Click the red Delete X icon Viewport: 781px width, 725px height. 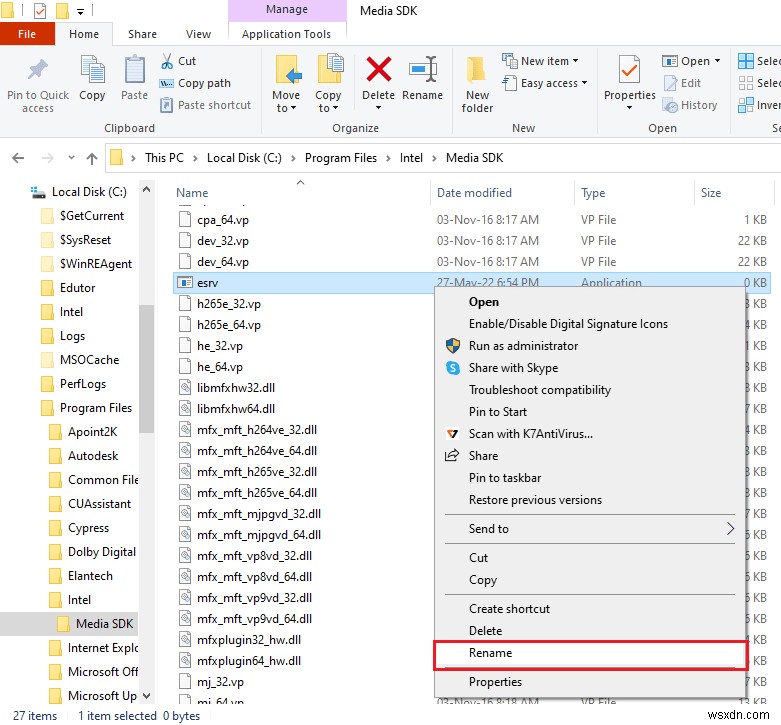pos(379,69)
